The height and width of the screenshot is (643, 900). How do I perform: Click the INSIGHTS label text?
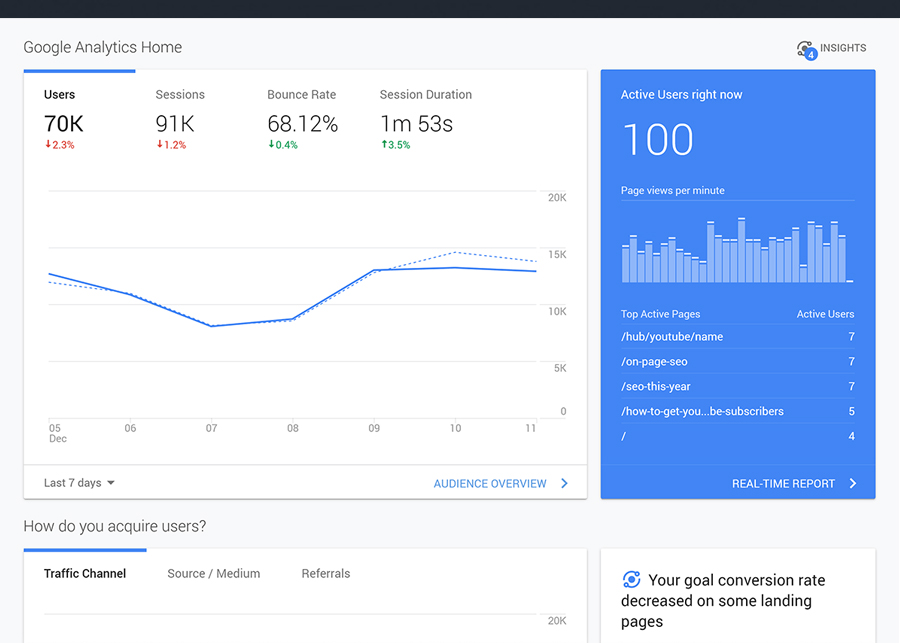point(843,48)
